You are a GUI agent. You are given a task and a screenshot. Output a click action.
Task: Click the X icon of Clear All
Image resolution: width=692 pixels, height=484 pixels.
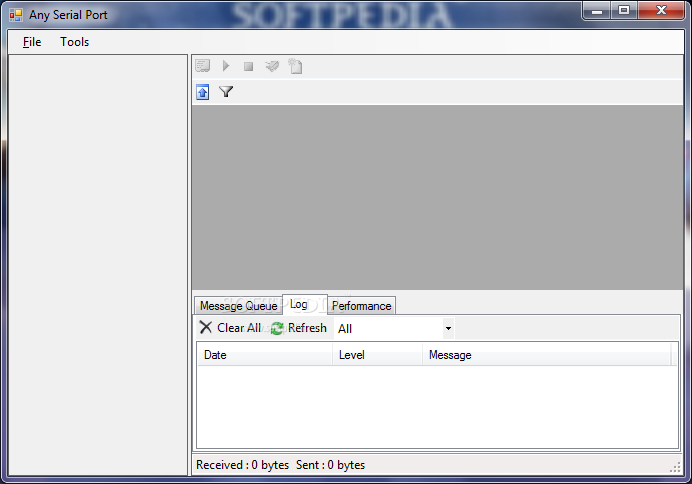tap(206, 327)
